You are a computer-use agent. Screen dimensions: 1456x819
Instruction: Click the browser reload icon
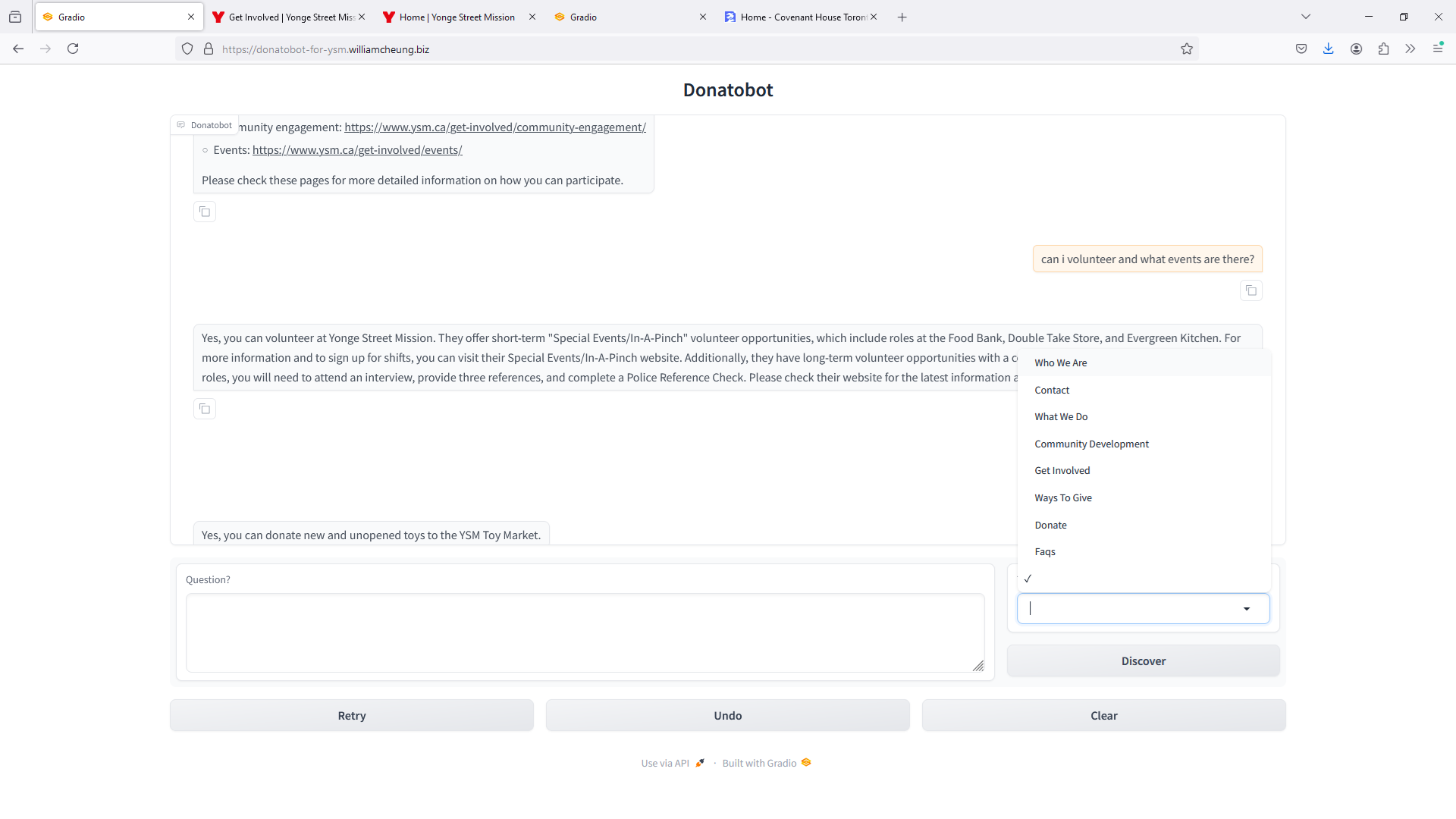coord(73,49)
